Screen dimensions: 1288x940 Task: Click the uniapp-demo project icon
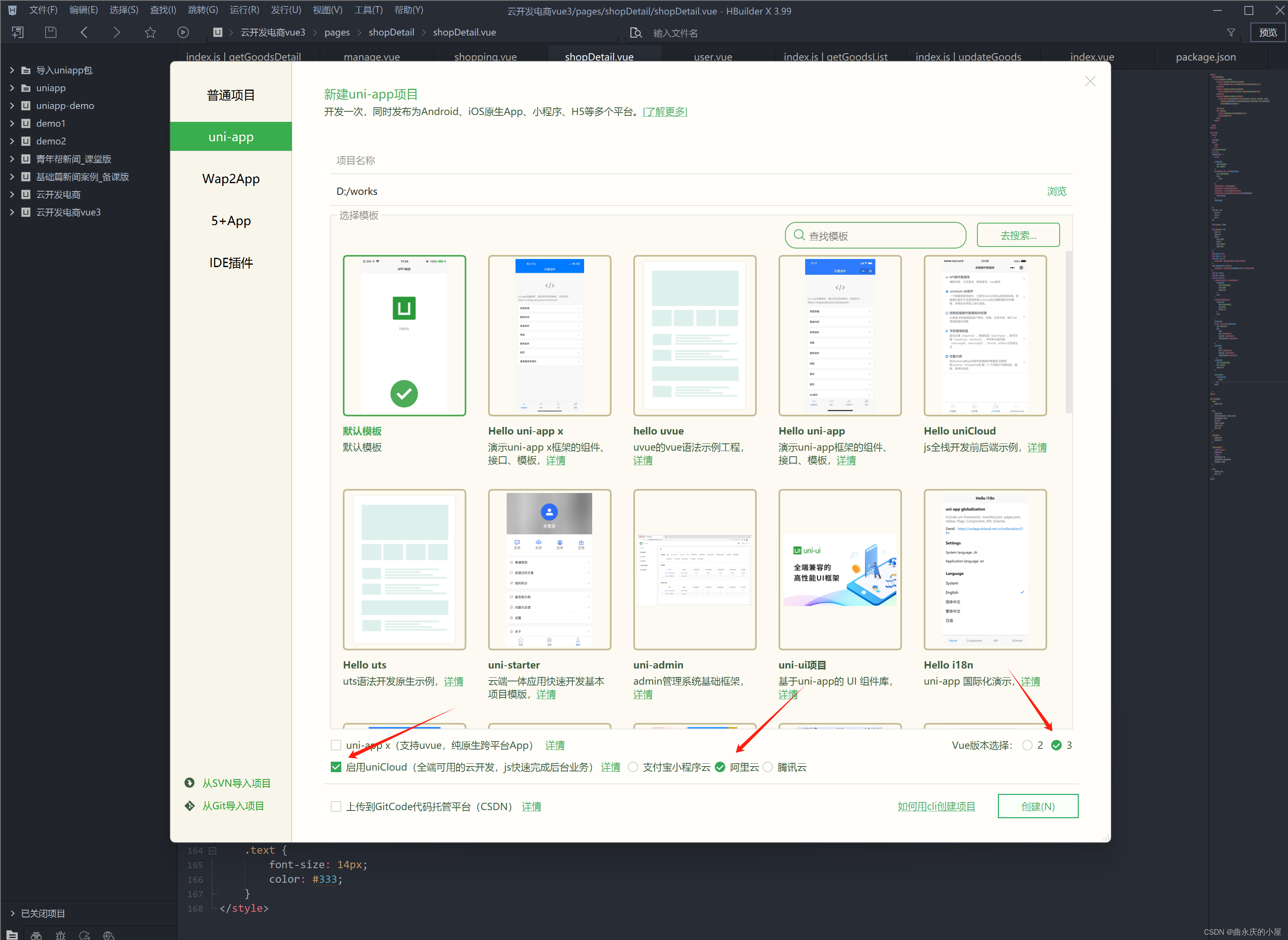(x=25, y=106)
